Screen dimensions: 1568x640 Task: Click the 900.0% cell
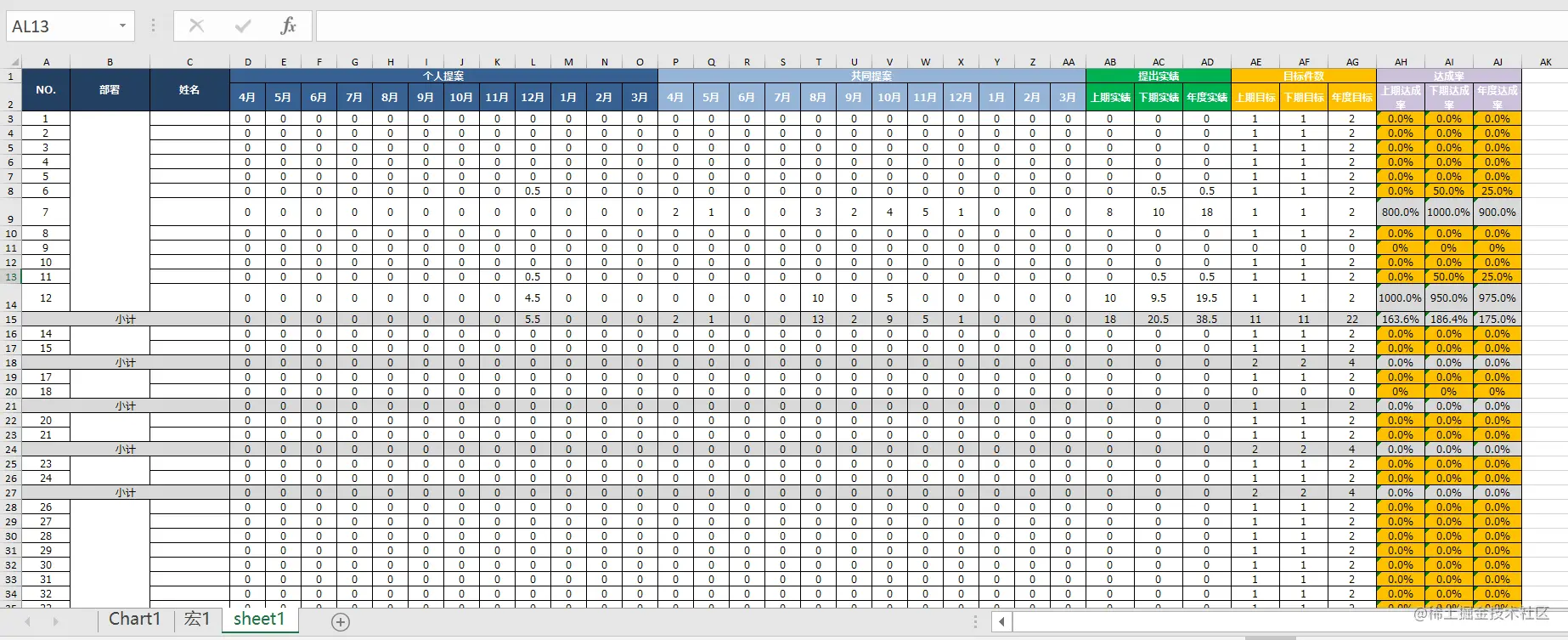coord(1497,212)
